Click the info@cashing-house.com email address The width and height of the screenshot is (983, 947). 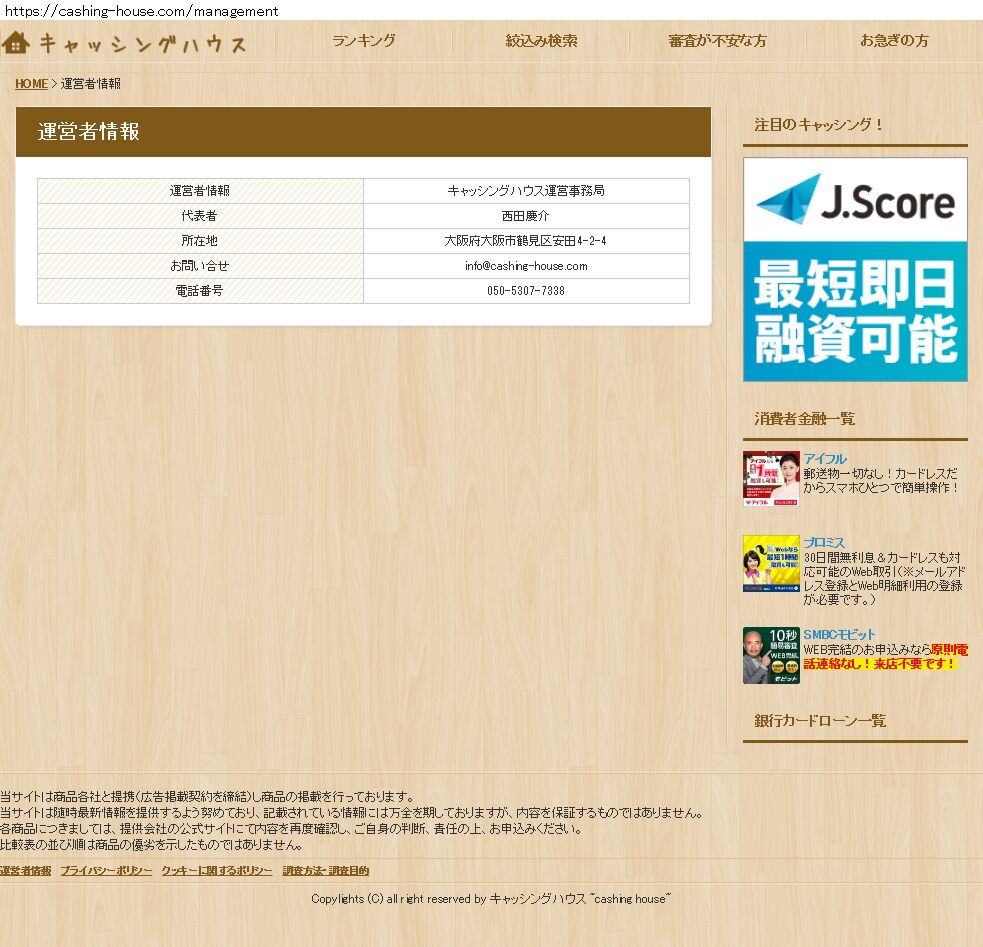526,266
